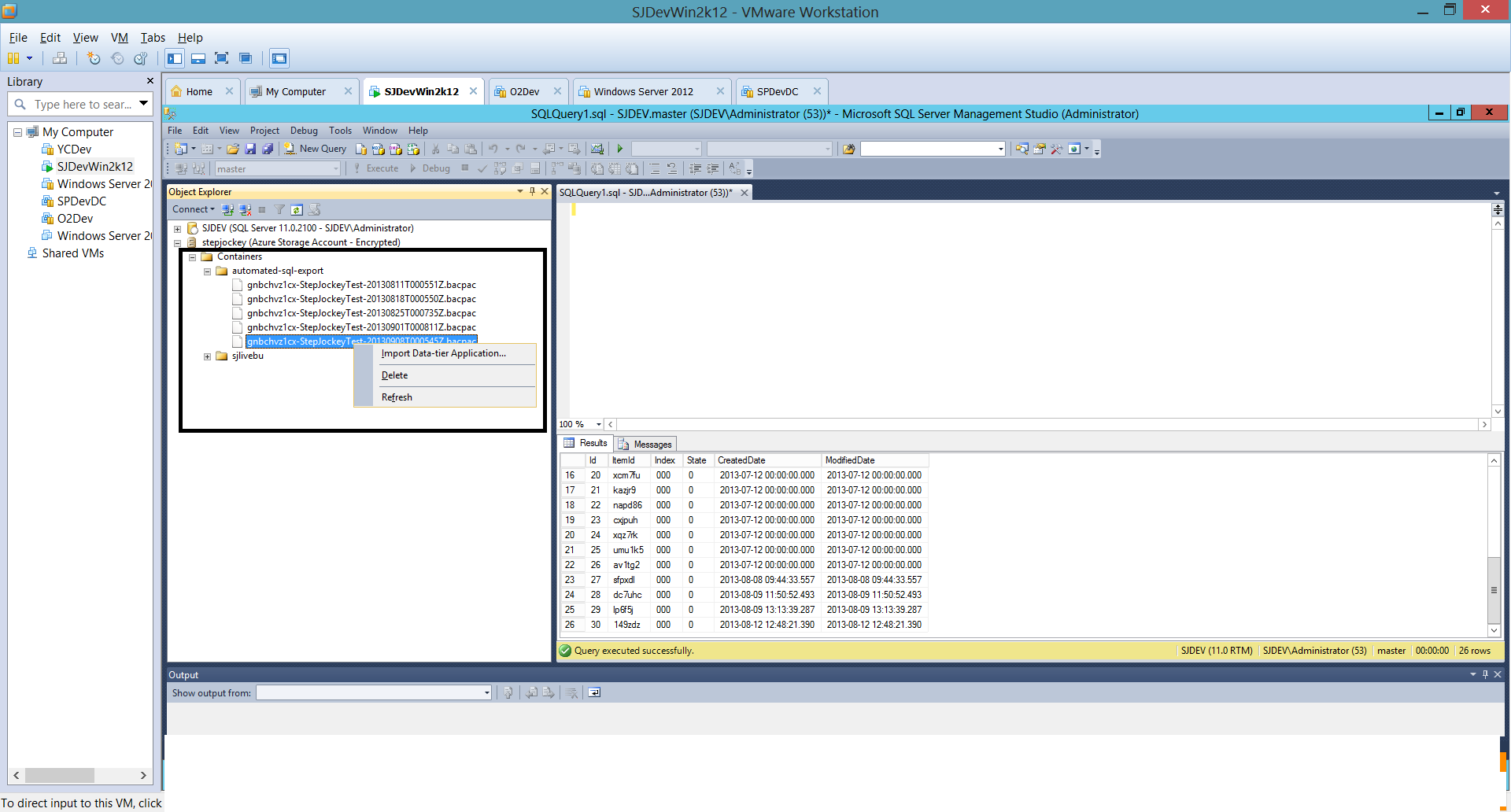This screenshot has width=1511, height=812.
Task: Click the Find in Files folder icon
Action: [x=848, y=149]
